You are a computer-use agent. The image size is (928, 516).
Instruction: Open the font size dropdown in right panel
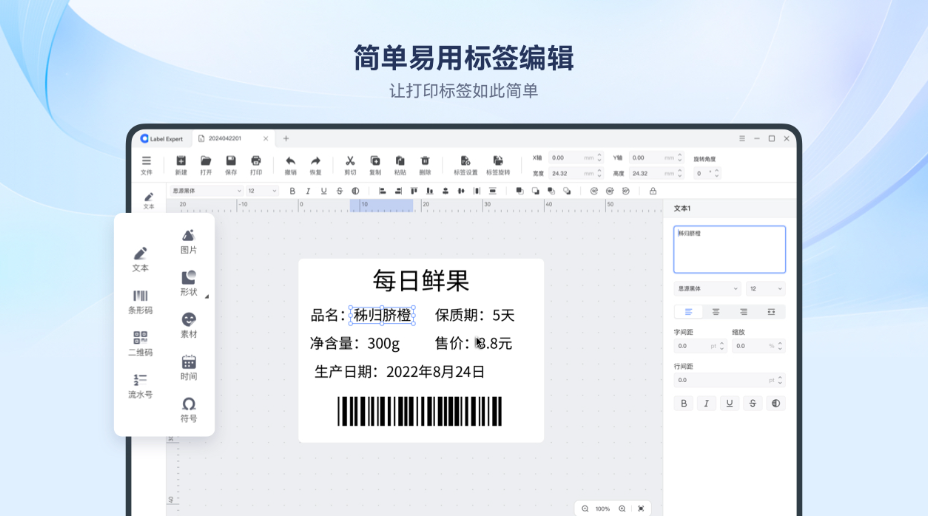coord(766,289)
